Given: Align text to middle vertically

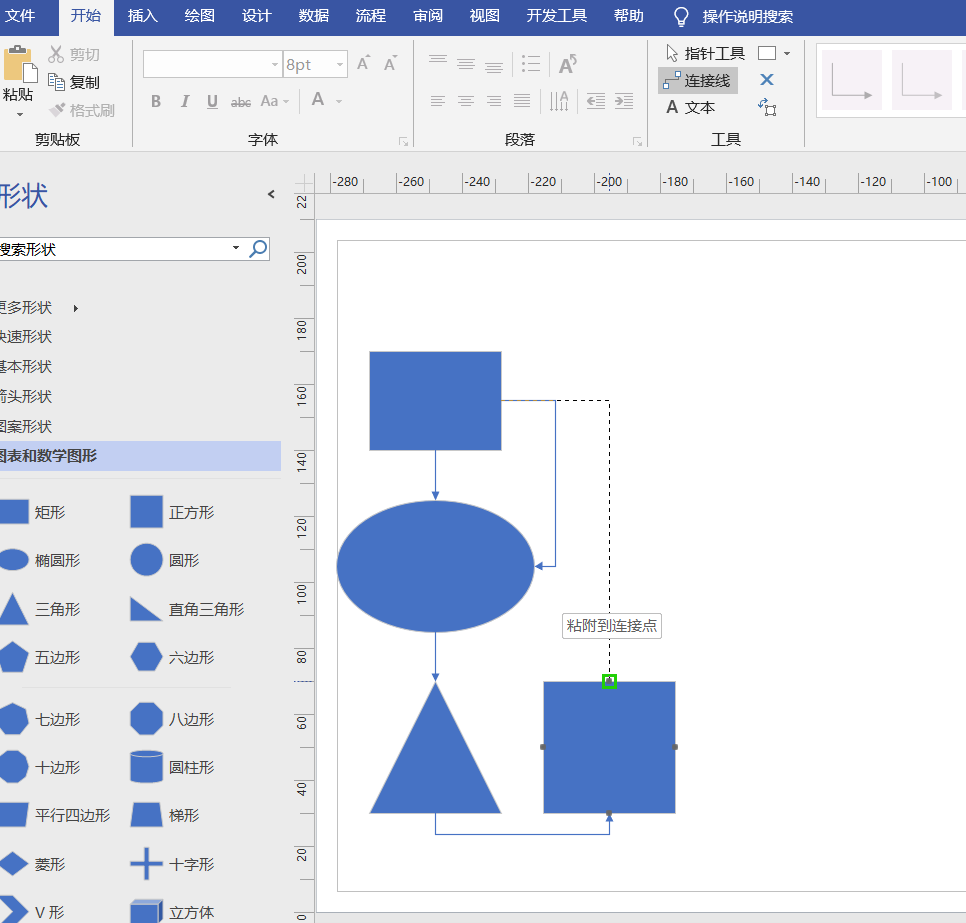Looking at the screenshot, I should (x=466, y=63).
